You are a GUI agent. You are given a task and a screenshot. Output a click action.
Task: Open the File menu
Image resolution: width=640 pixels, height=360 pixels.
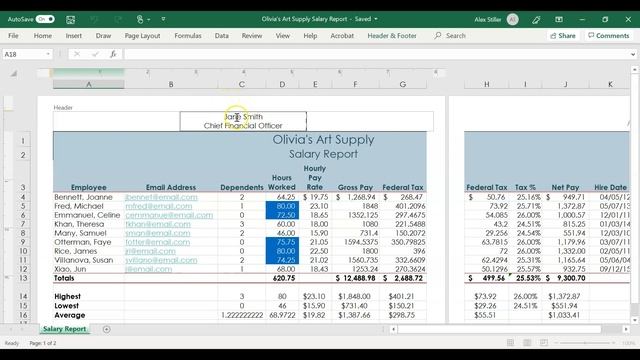tap(13, 36)
